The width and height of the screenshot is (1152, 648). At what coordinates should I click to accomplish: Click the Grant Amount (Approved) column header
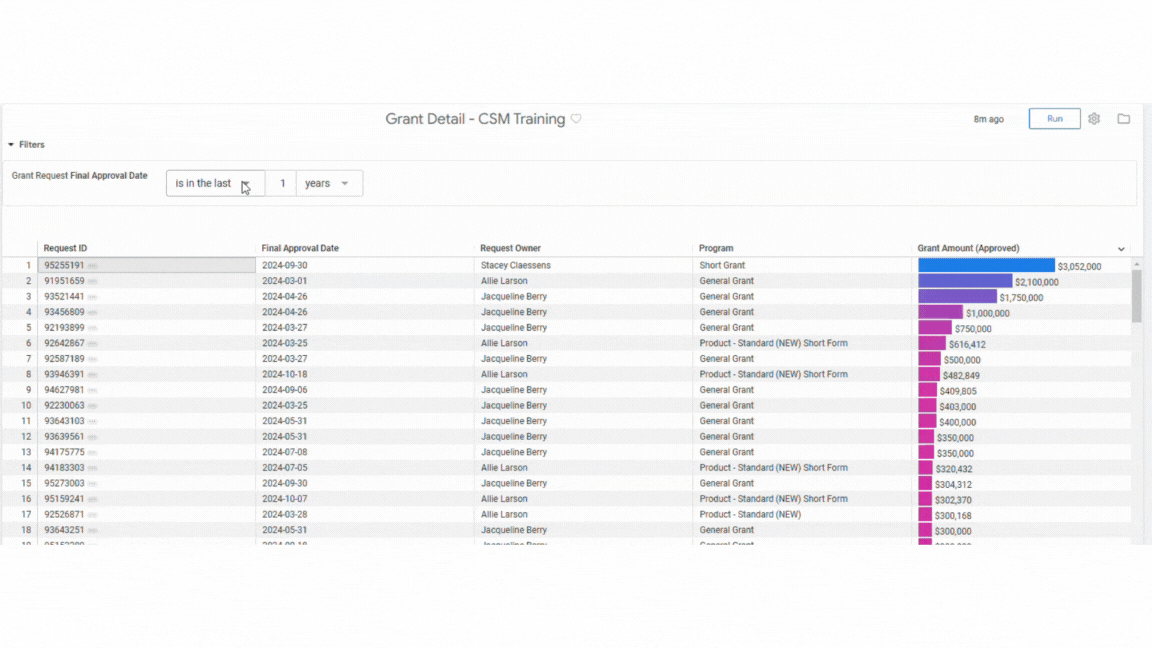pos(968,248)
